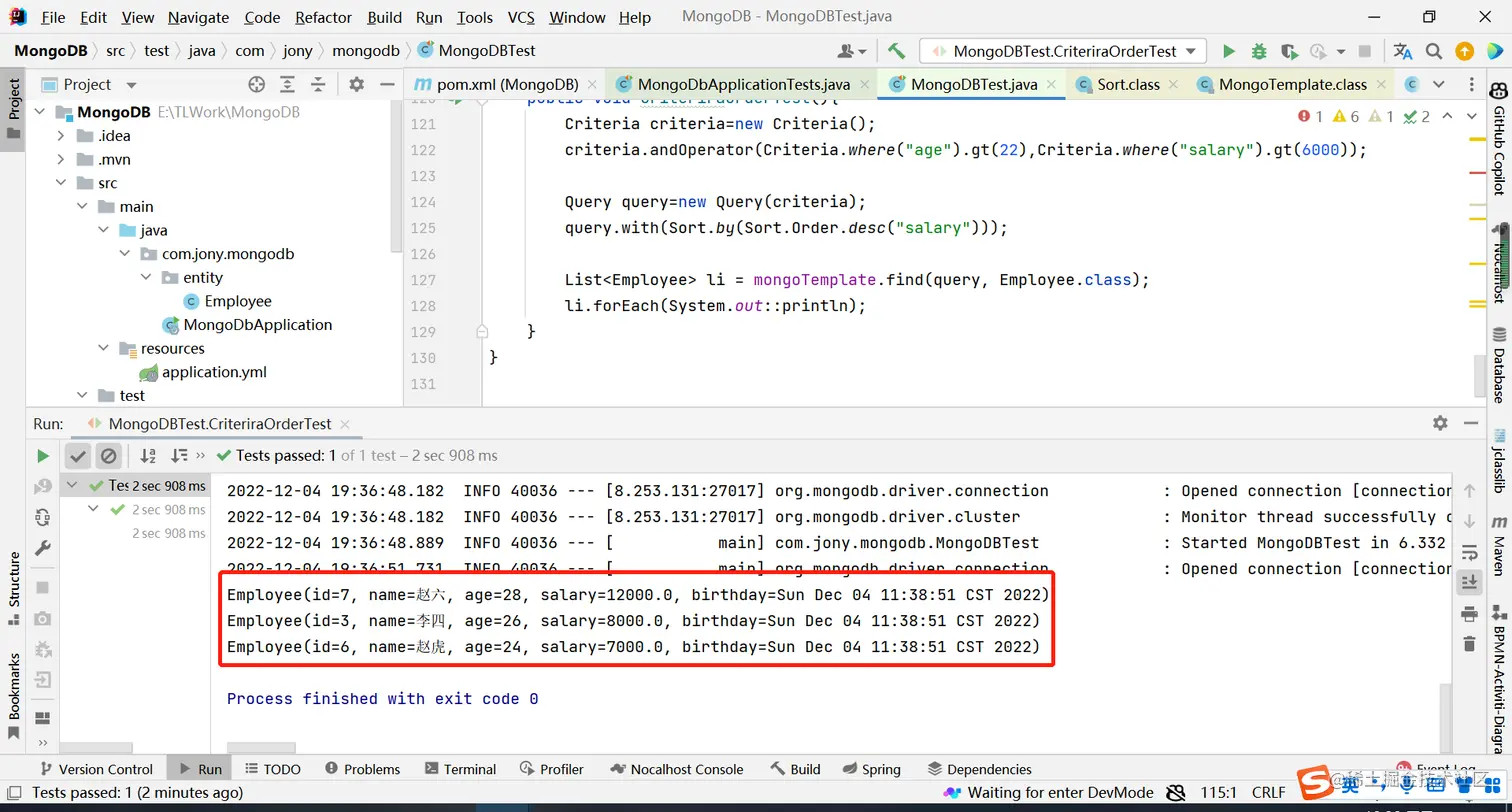Collapse all nodes in Project panel
Viewport: 1512px width, 812px height.
click(318, 85)
